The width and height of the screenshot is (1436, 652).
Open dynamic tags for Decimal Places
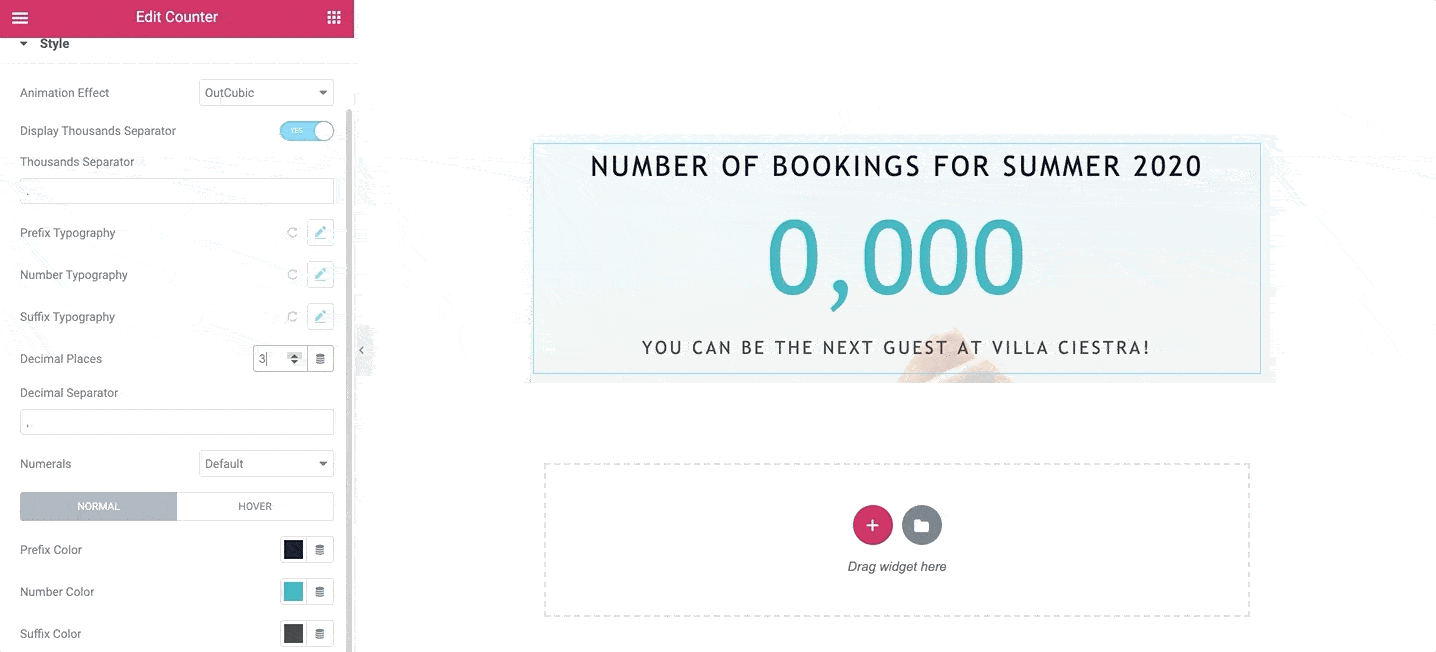click(320, 359)
